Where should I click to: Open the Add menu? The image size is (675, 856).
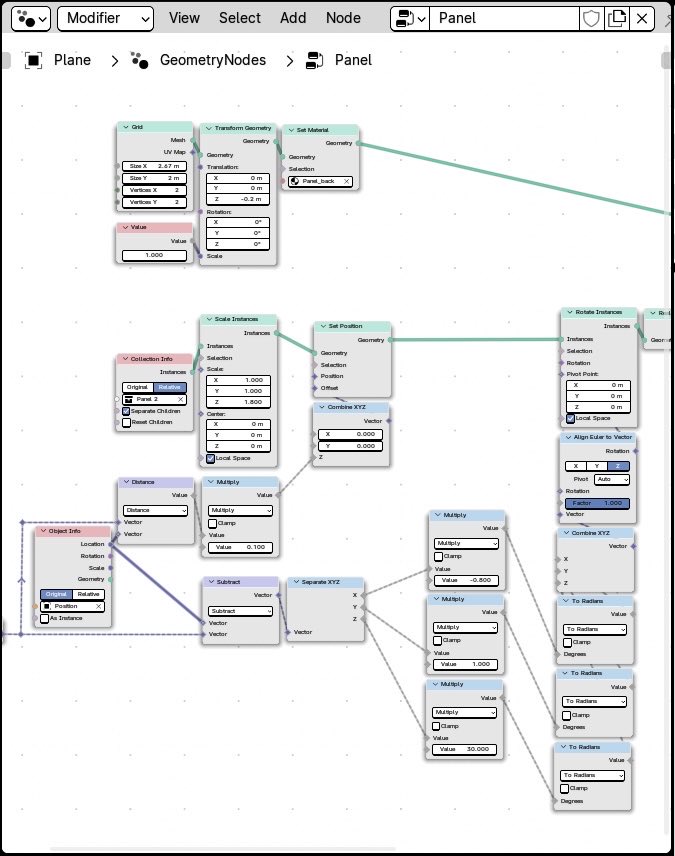point(293,19)
